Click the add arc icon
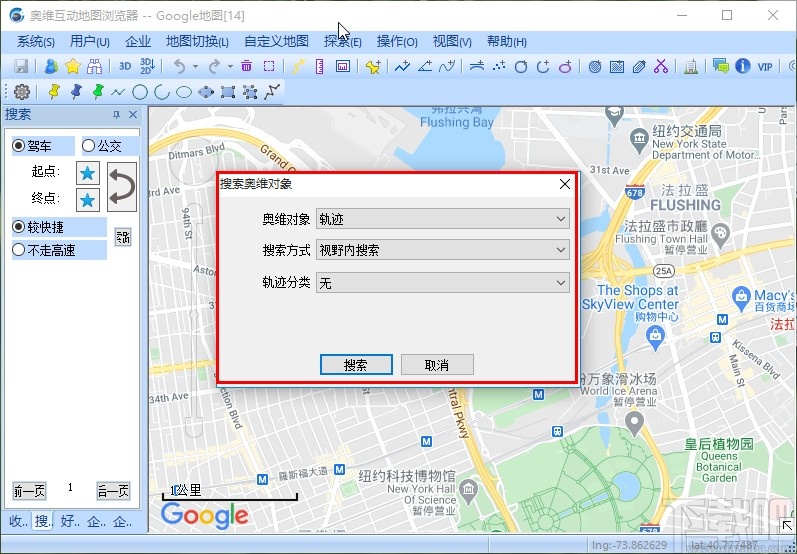The image size is (797, 554). point(543,66)
